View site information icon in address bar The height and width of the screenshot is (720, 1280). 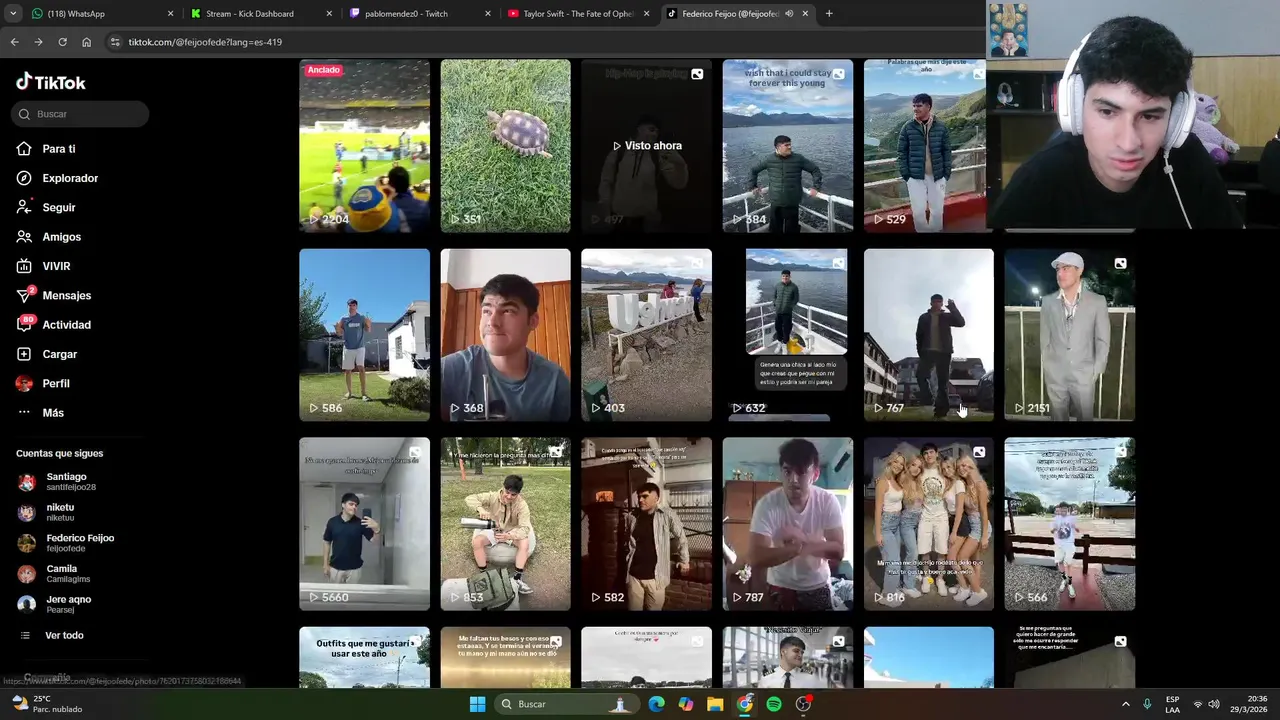click(x=115, y=42)
